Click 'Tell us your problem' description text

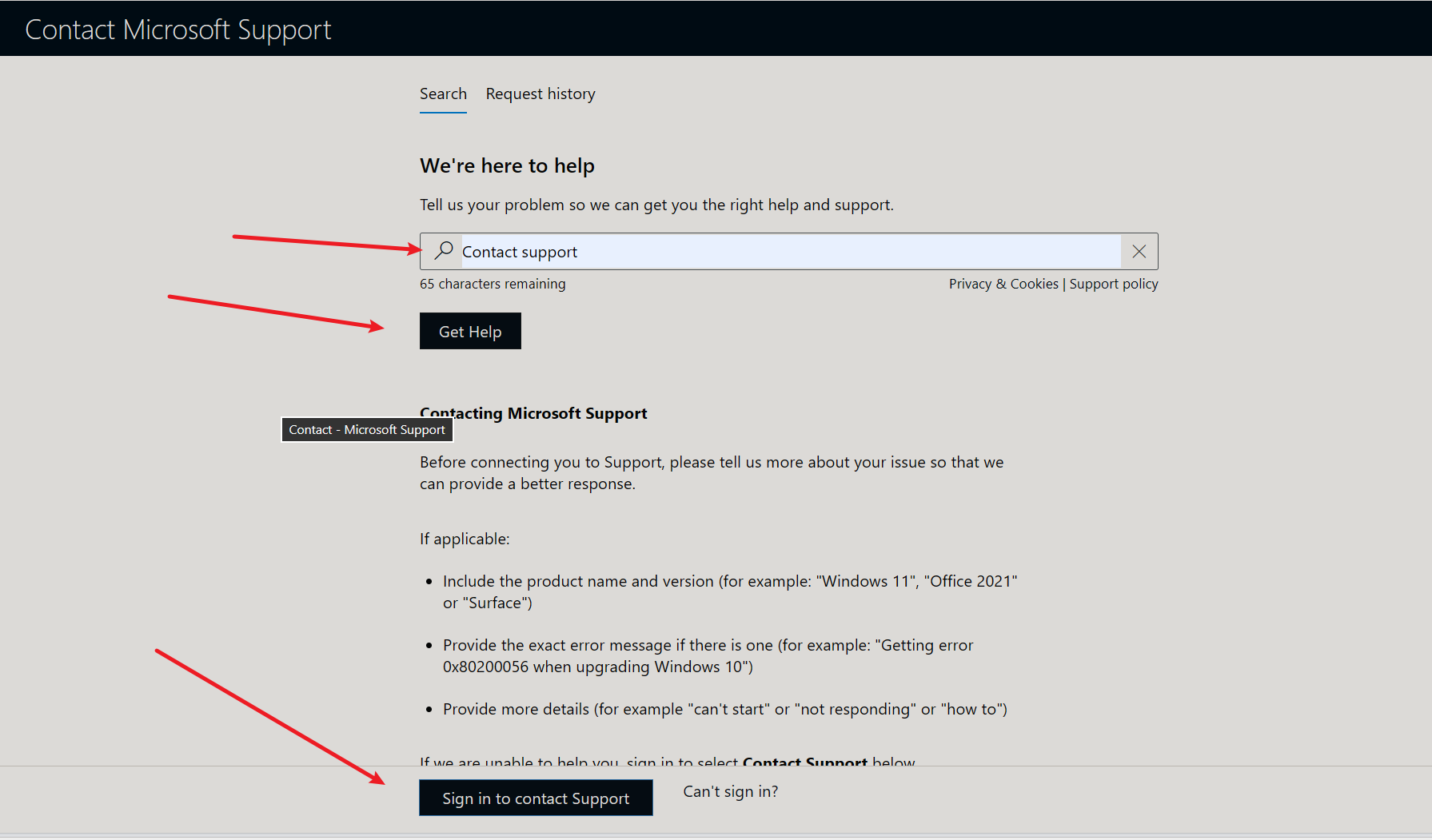(656, 205)
